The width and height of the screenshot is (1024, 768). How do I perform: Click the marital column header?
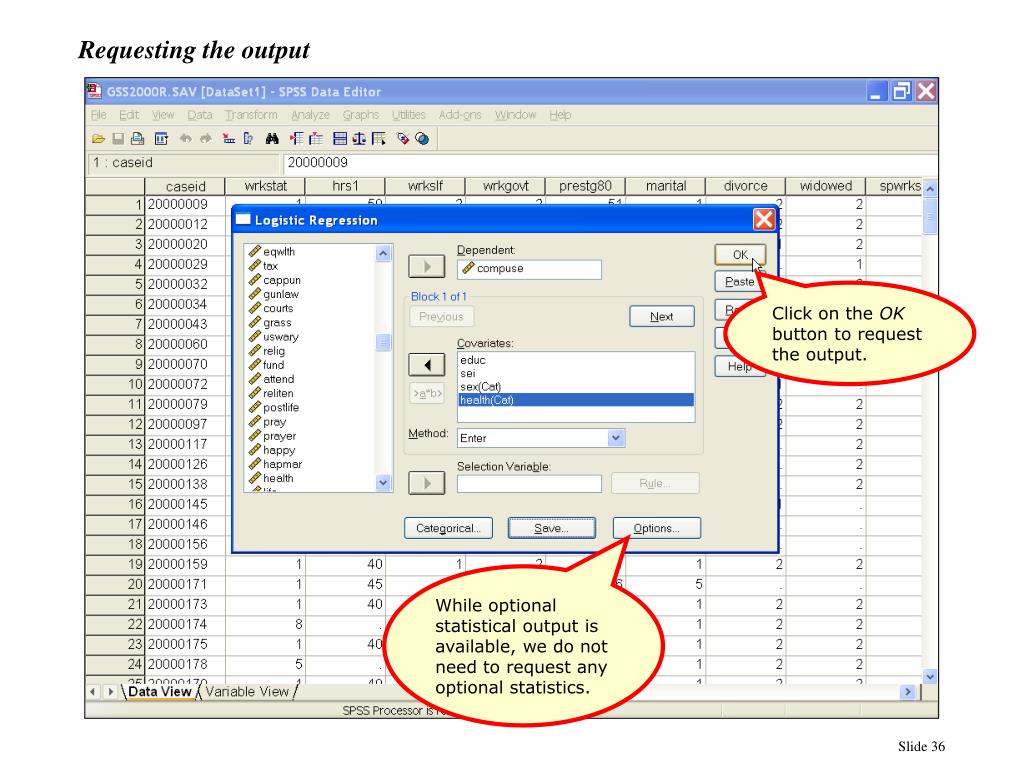pos(665,186)
